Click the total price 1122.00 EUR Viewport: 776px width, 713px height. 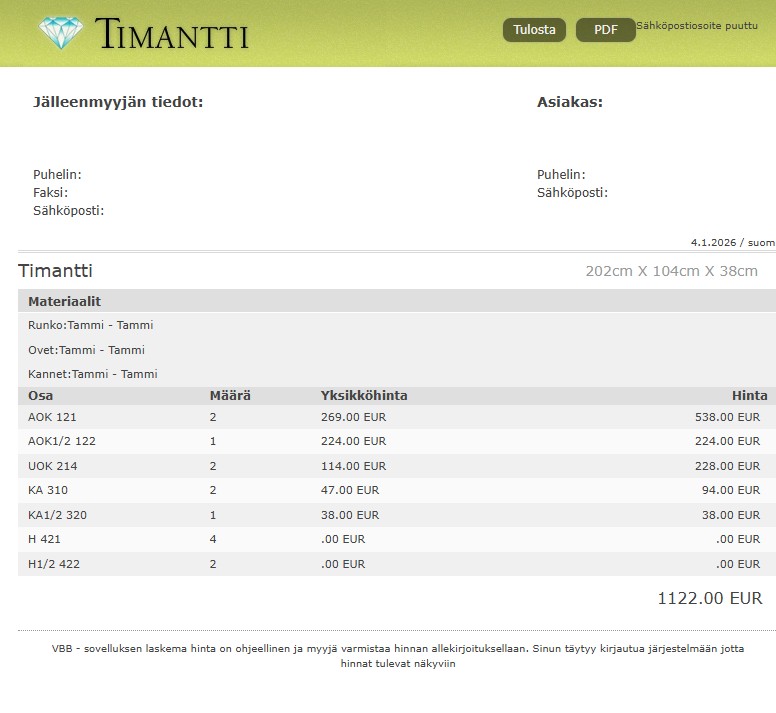[709, 598]
